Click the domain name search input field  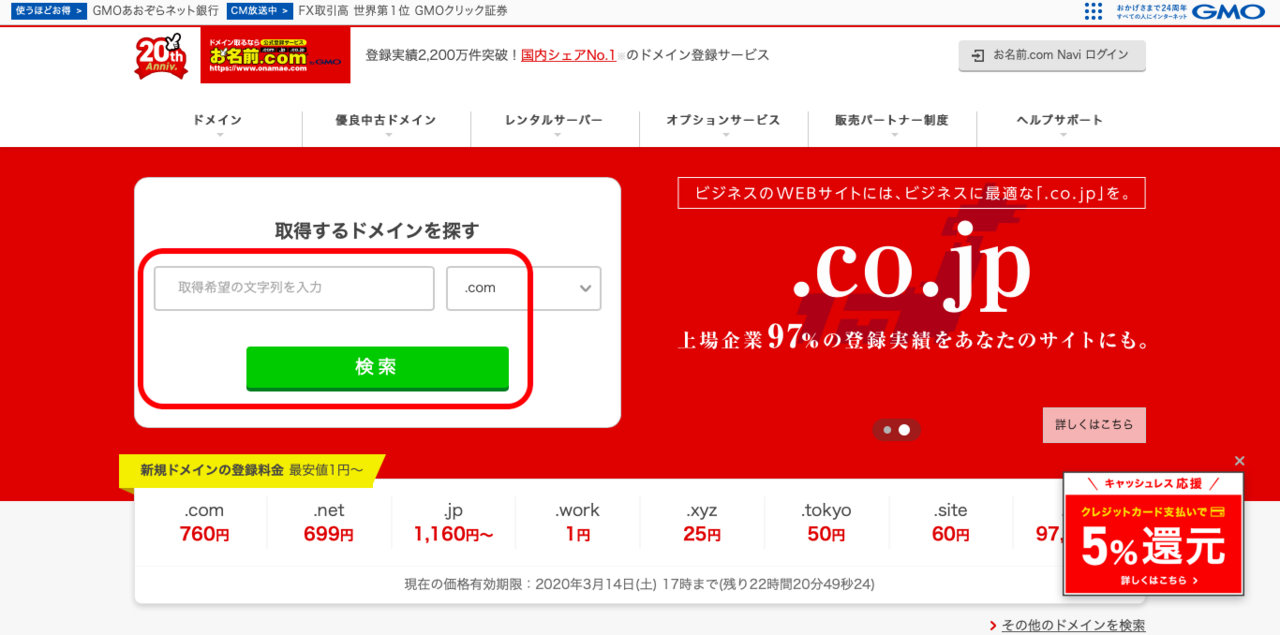pos(294,288)
